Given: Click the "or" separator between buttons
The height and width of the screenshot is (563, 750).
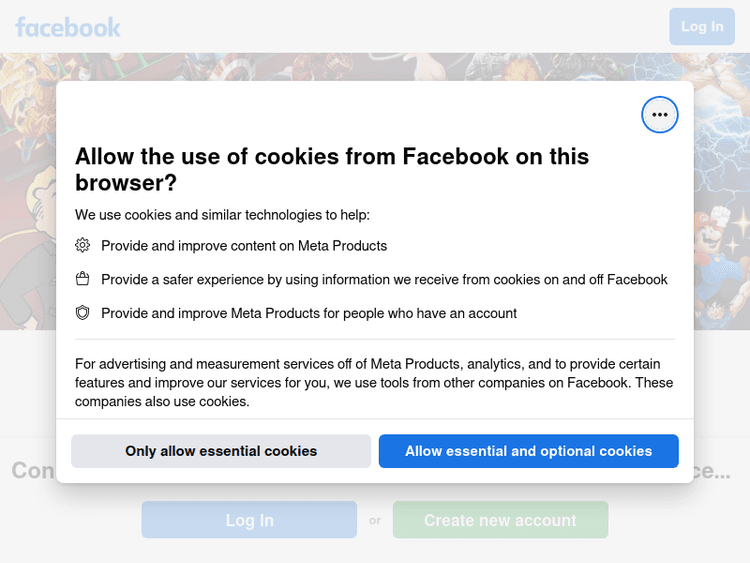Looking at the screenshot, I should tap(375, 520).
